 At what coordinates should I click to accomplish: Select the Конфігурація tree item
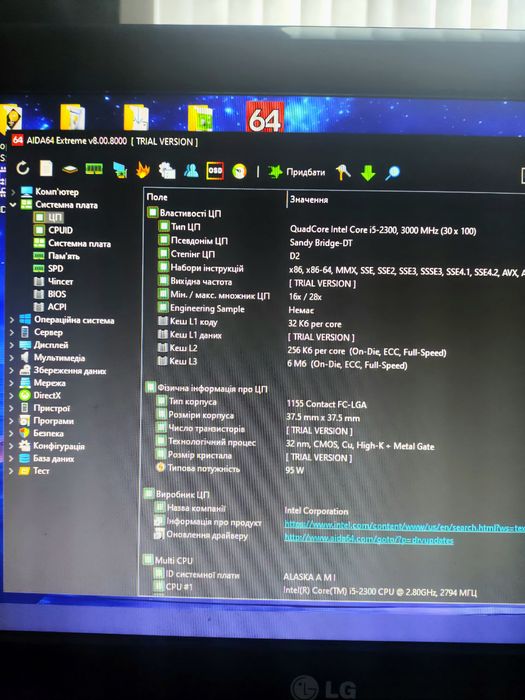(52, 446)
